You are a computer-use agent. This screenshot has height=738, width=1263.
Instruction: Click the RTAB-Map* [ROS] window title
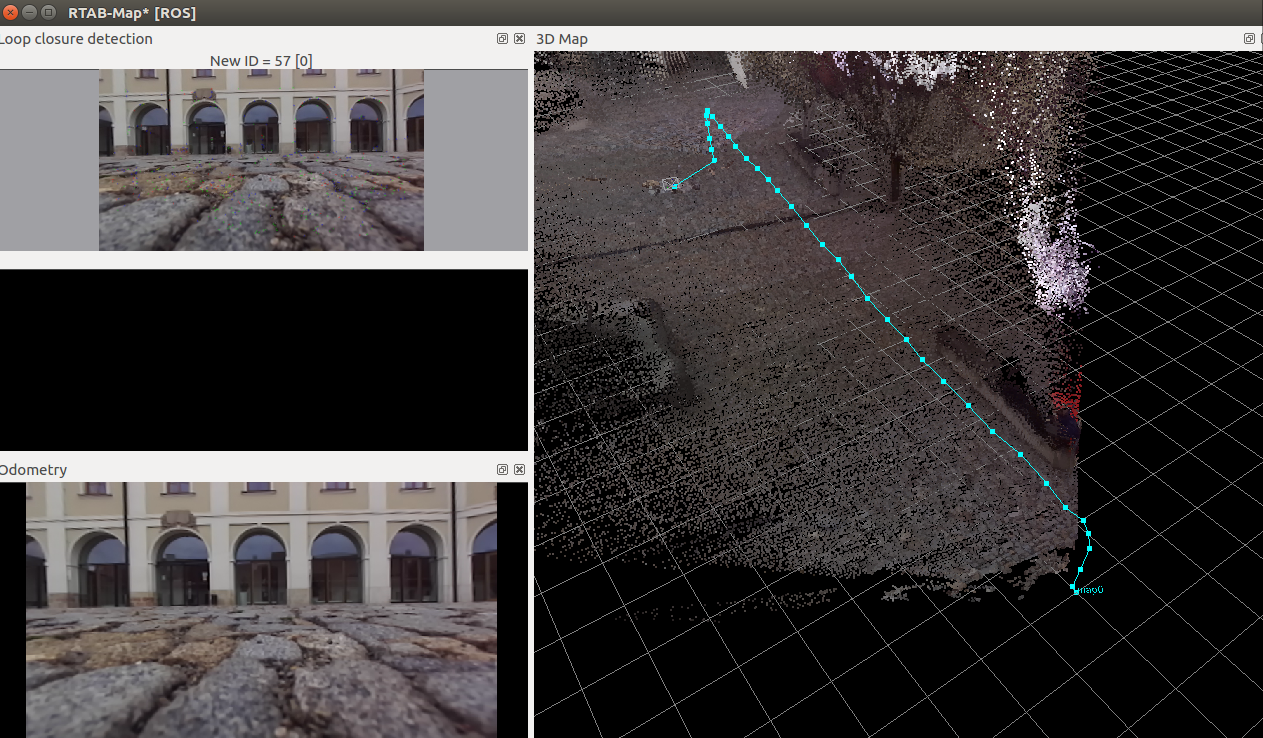(132, 12)
